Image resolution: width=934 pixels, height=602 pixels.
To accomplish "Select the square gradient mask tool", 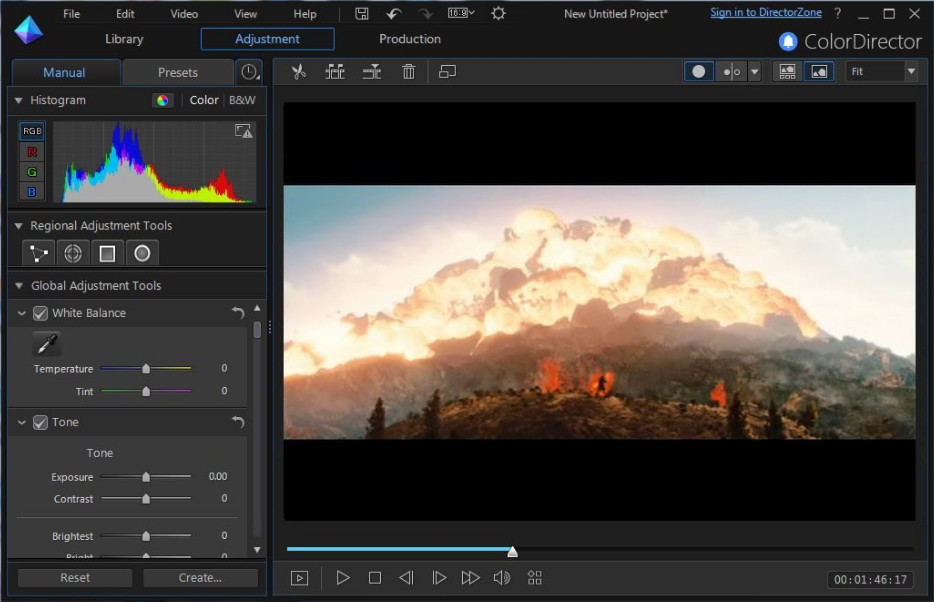I will 107,254.
